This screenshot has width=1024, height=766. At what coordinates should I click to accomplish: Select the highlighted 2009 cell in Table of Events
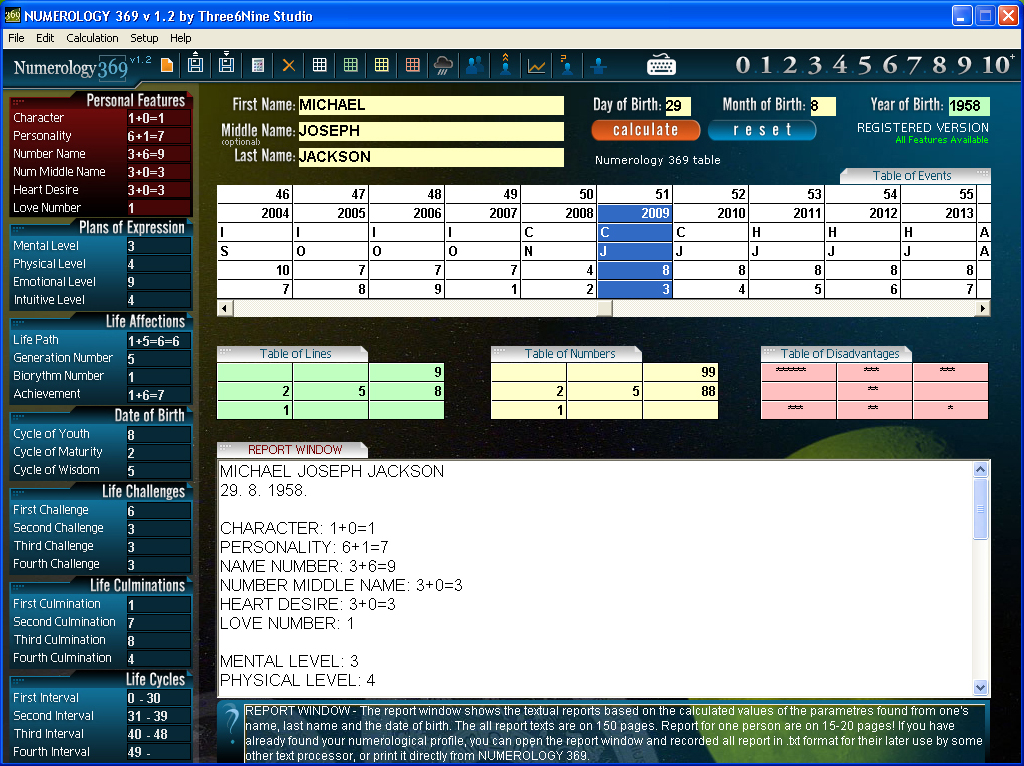click(x=636, y=213)
